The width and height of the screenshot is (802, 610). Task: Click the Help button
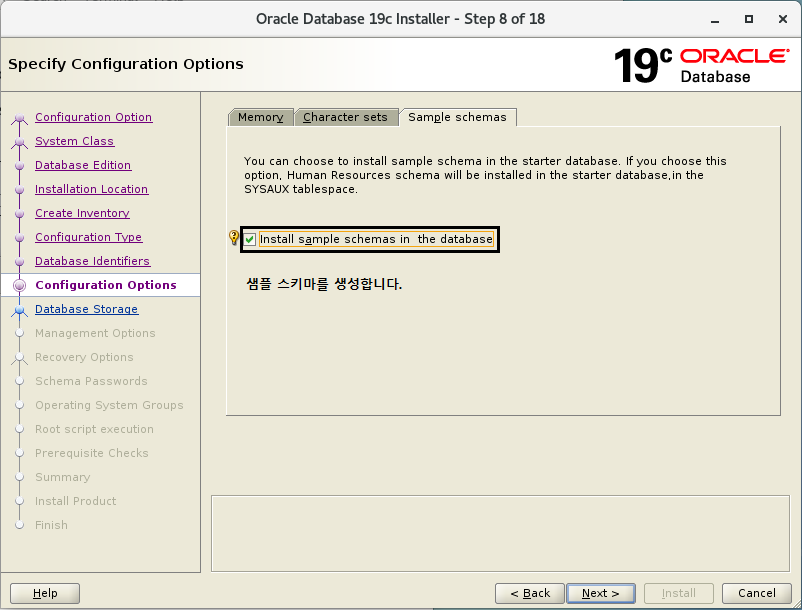click(45, 593)
